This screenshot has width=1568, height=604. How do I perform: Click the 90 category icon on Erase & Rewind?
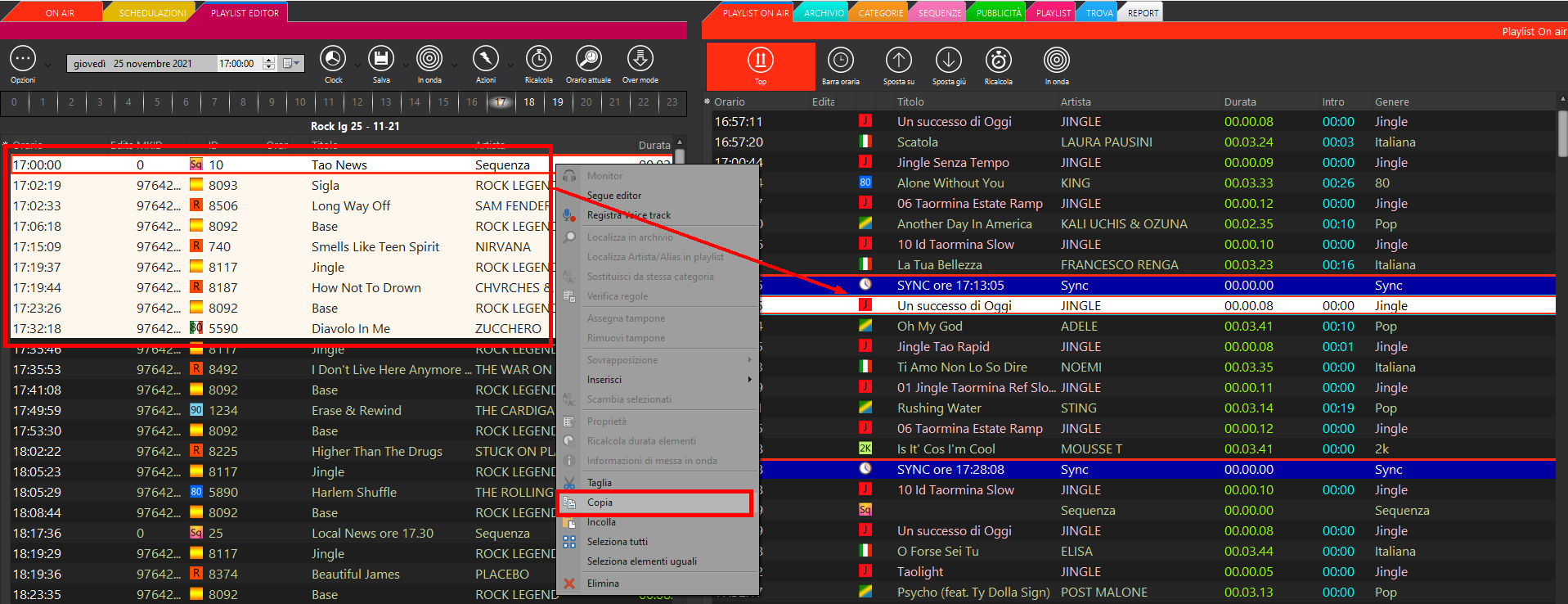pos(196,410)
